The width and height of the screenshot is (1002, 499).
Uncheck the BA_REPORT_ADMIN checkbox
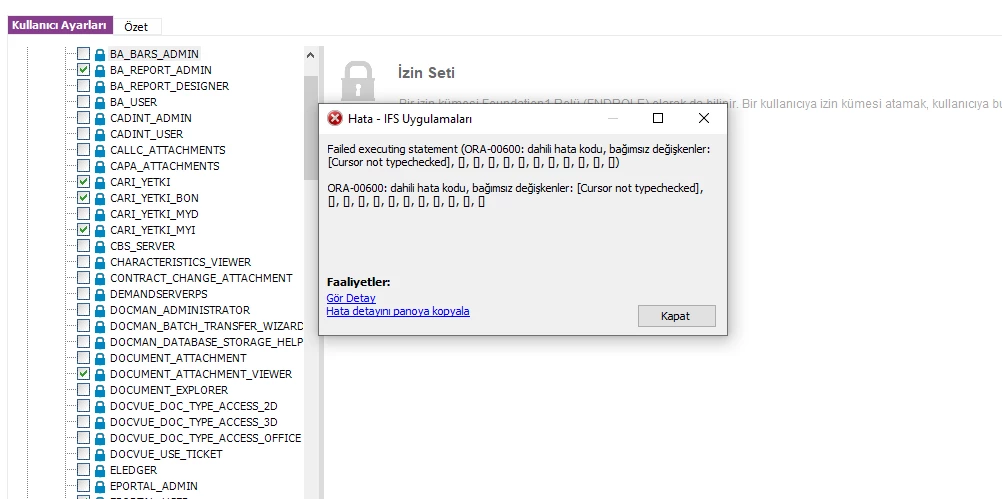(84, 70)
